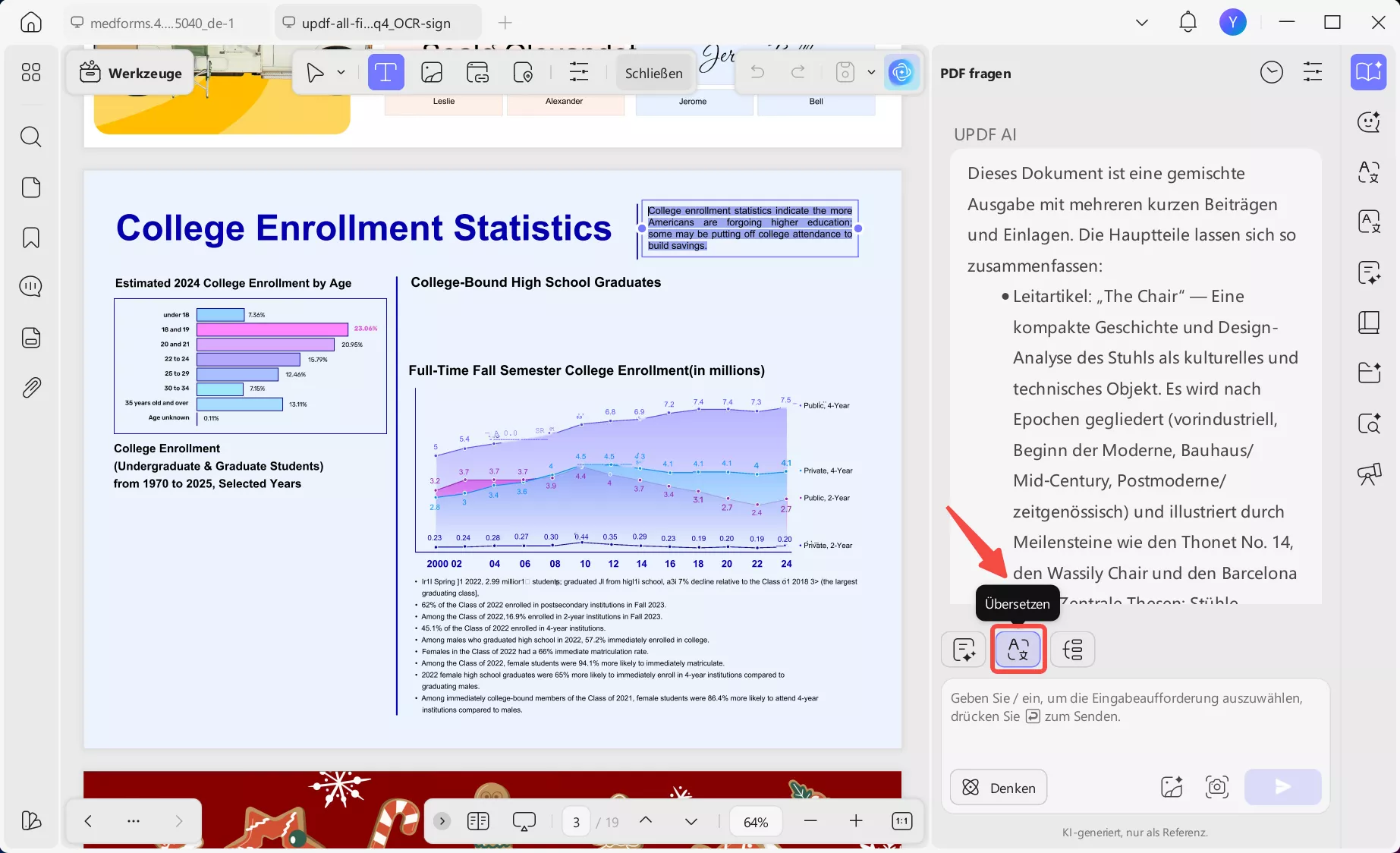Undo the last edit
Screen dimensions: 1400x853
757,72
